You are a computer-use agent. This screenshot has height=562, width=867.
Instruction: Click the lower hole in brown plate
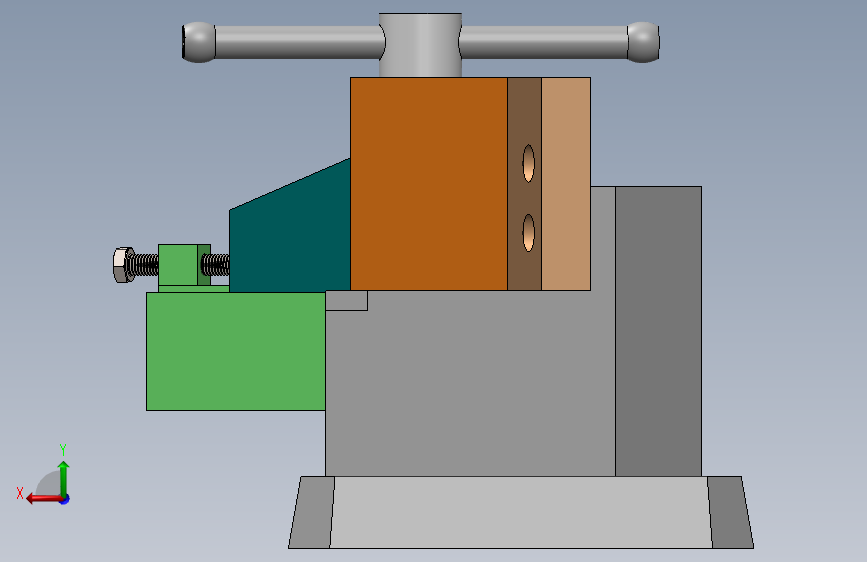coord(529,233)
